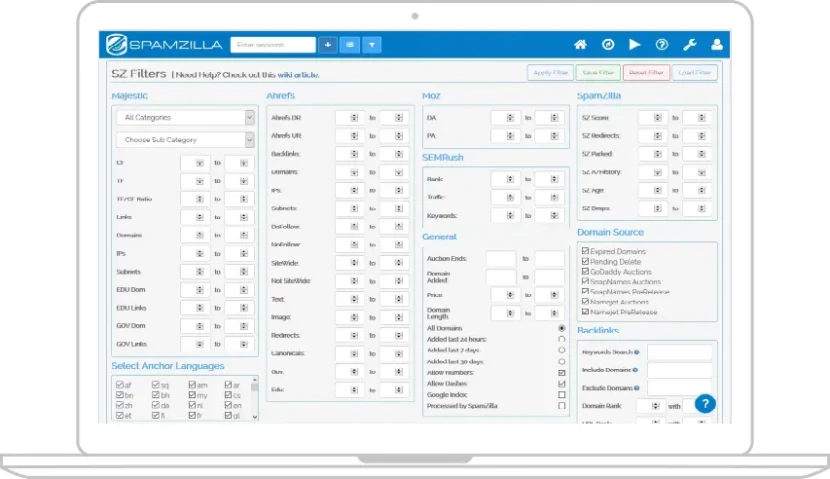Image resolution: width=830 pixels, height=479 pixels.
Task: Apply Filter button
Action: click(551, 73)
